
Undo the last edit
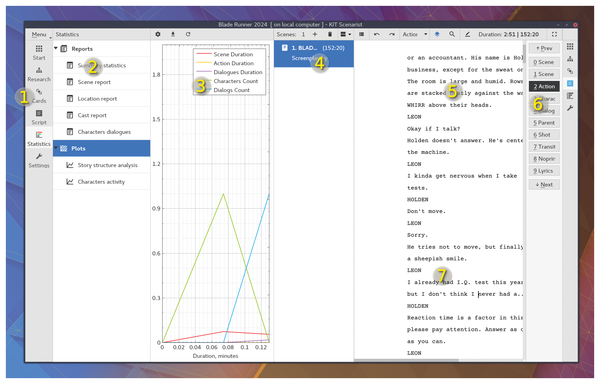click(377, 34)
